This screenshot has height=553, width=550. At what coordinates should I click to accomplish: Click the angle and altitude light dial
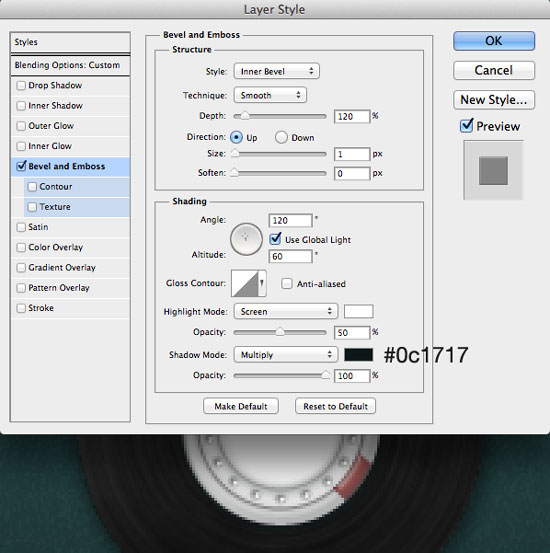coord(246,239)
